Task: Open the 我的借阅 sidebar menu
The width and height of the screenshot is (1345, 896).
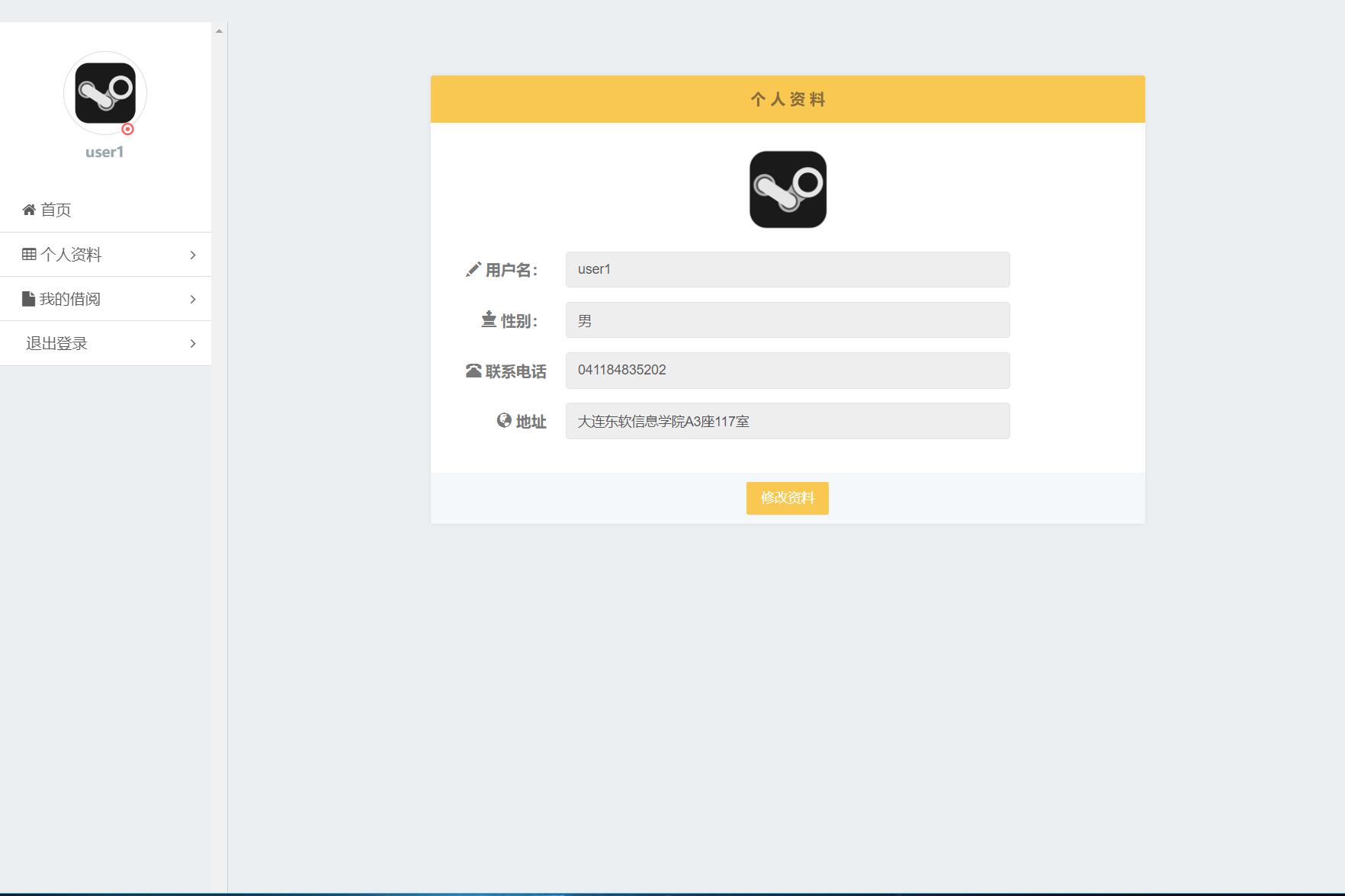Action: [x=105, y=299]
